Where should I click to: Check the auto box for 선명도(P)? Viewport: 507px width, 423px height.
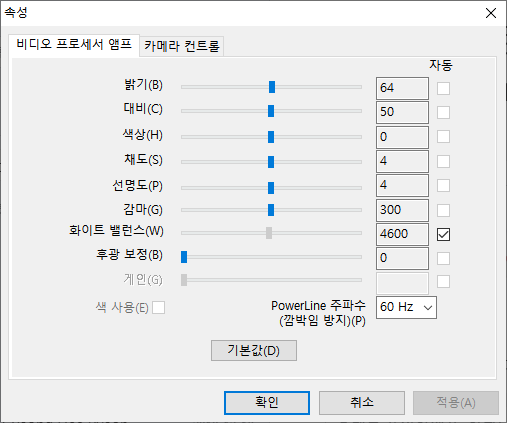[443, 185]
